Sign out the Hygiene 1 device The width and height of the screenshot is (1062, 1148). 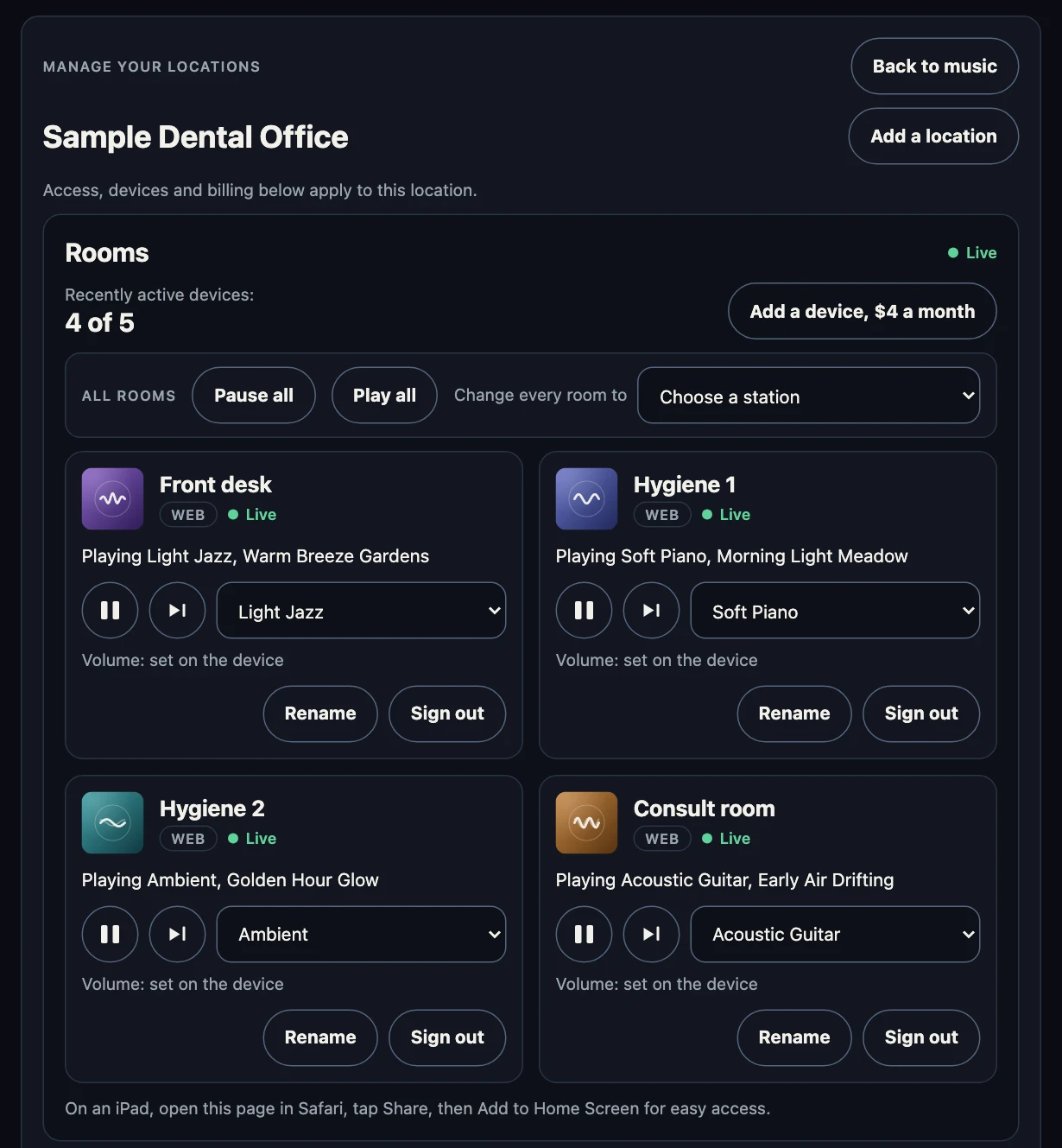click(x=921, y=714)
